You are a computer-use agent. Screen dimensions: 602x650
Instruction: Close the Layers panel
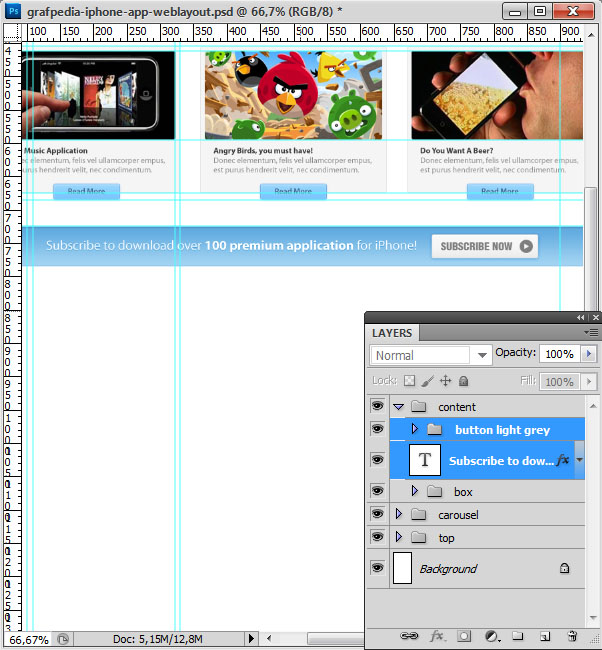pos(596,317)
